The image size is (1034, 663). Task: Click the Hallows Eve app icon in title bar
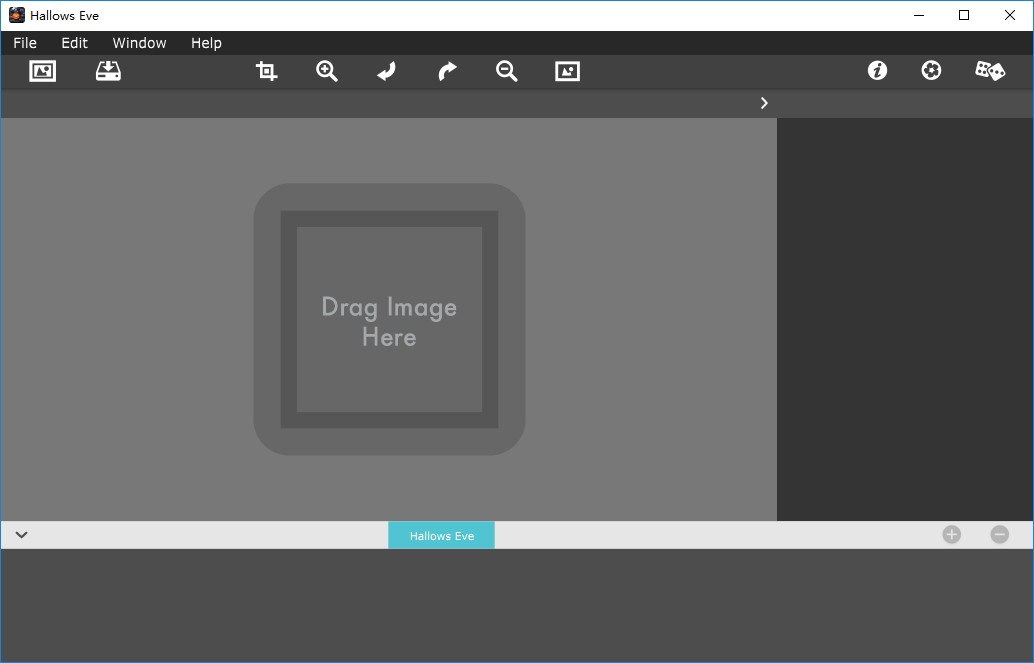pyautogui.click(x=16, y=15)
